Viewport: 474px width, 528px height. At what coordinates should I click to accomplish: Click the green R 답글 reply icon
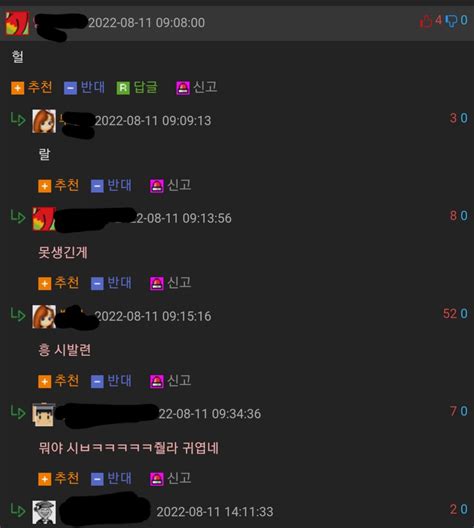[x=123, y=88]
